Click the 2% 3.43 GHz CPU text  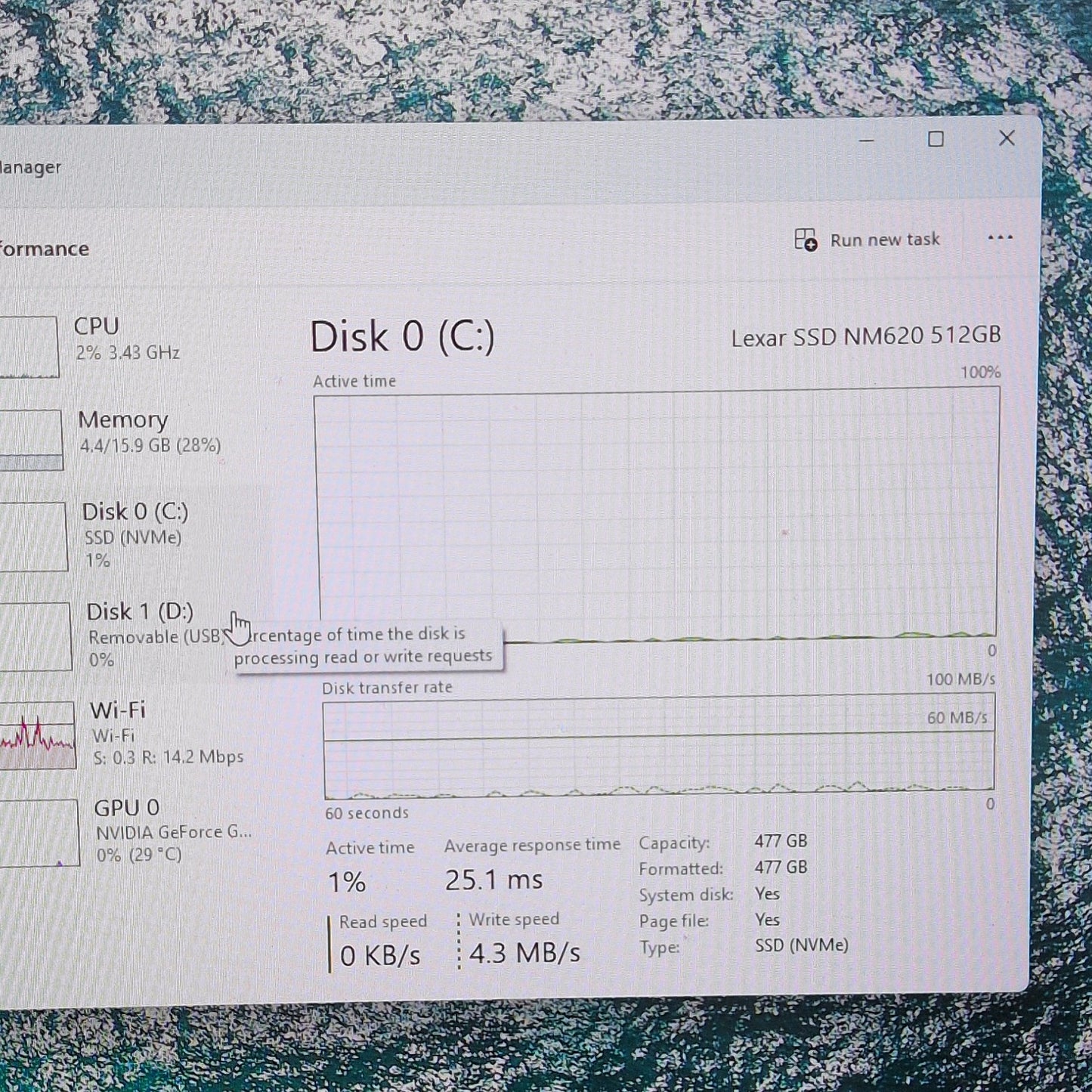point(128,352)
